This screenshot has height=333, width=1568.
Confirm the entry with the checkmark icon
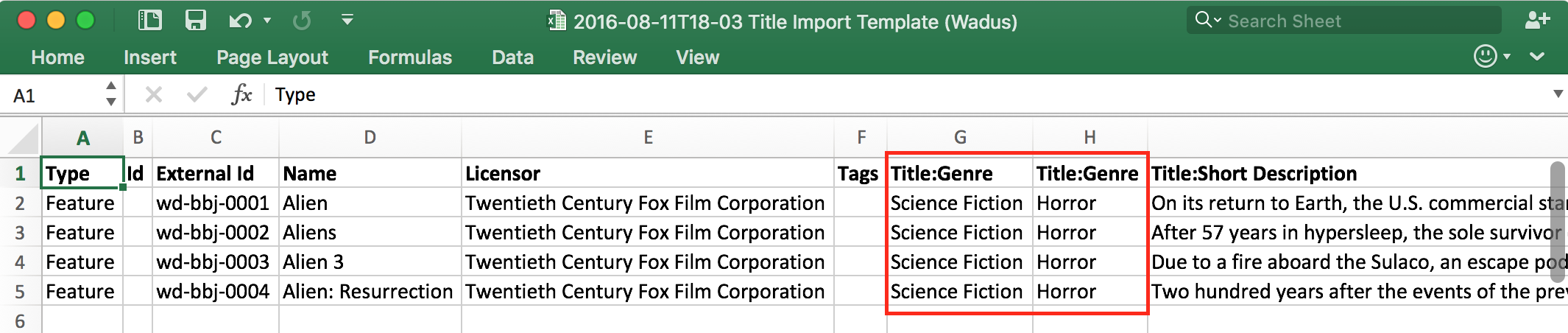[x=197, y=94]
